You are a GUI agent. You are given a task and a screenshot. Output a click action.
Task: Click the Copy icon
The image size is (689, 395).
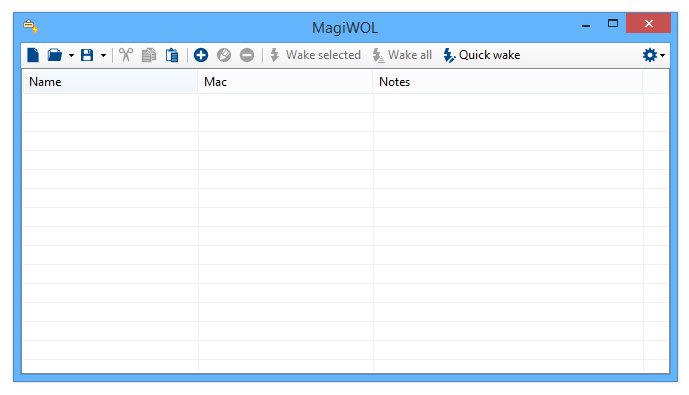[149, 55]
